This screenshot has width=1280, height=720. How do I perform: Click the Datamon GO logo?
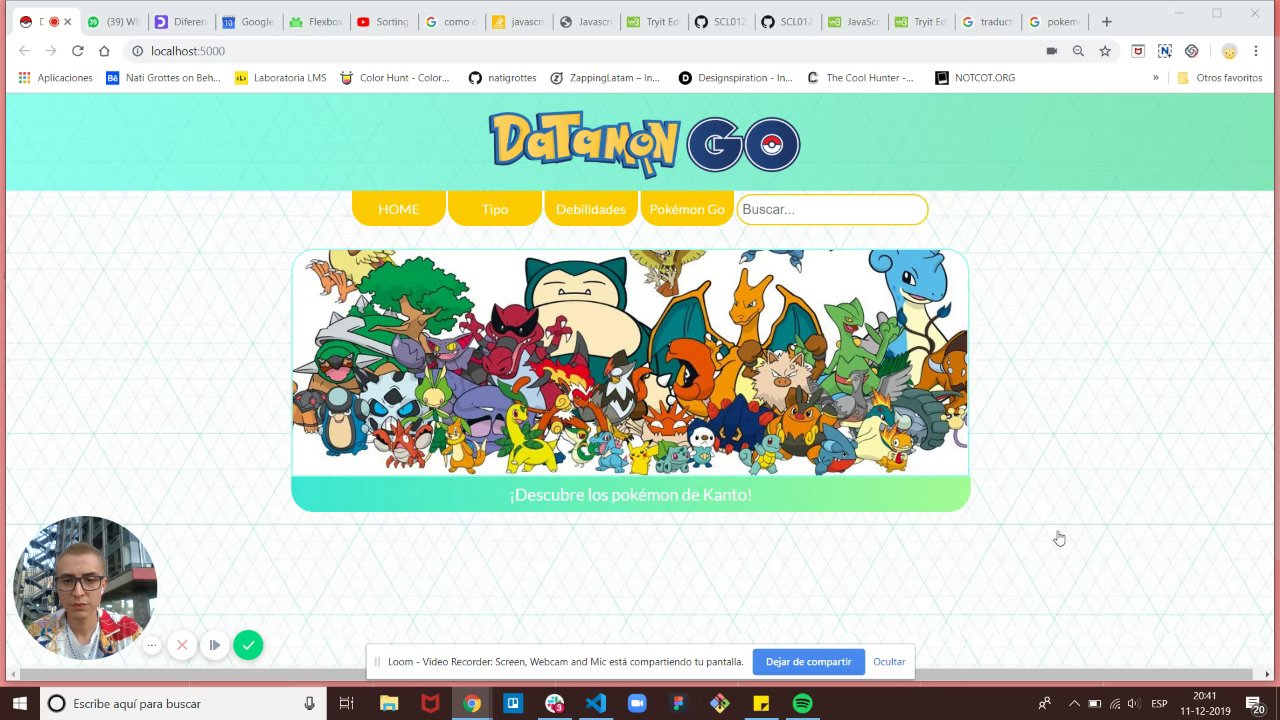[644, 144]
